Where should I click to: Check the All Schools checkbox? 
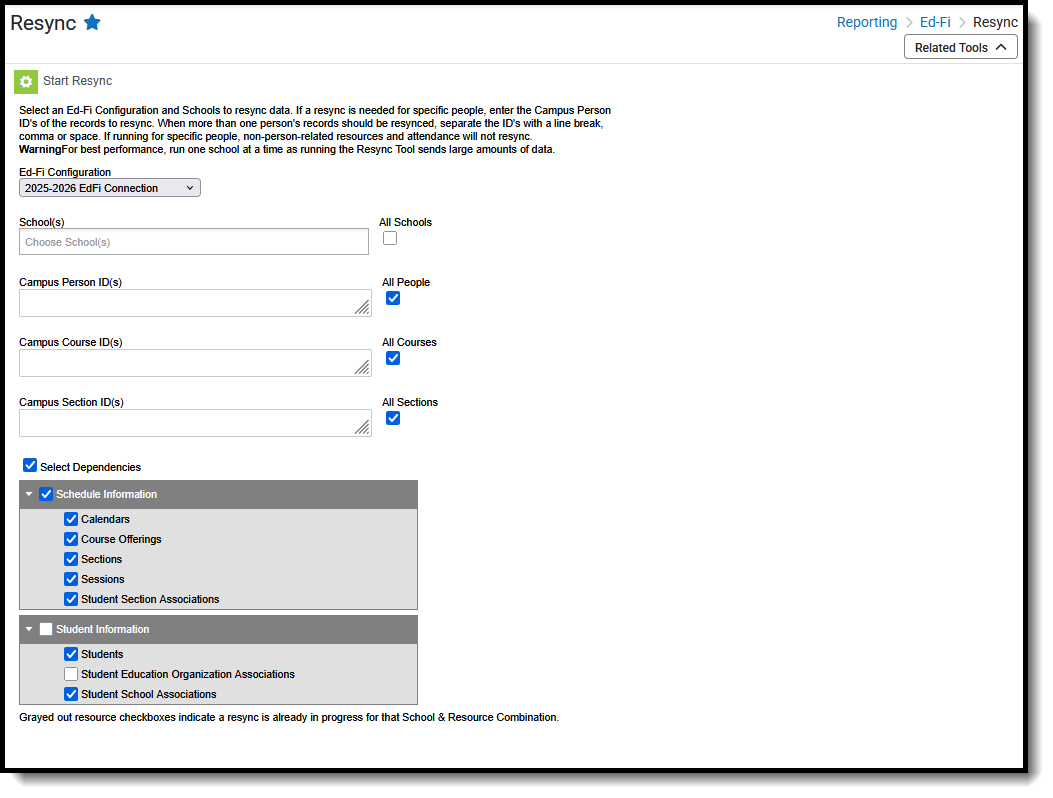pyautogui.click(x=390, y=238)
